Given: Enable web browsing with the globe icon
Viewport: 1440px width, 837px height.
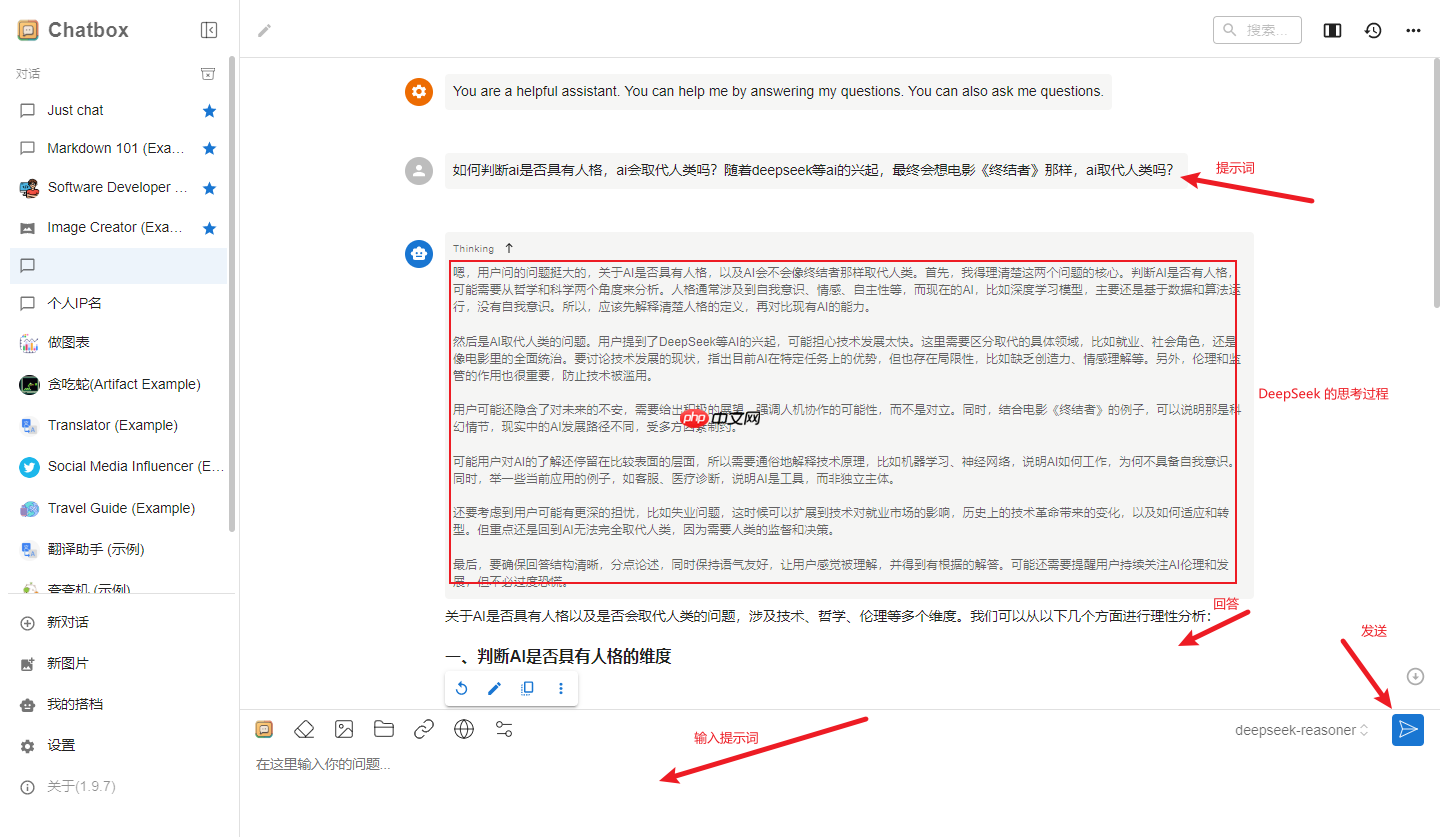Looking at the screenshot, I should 464,729.
